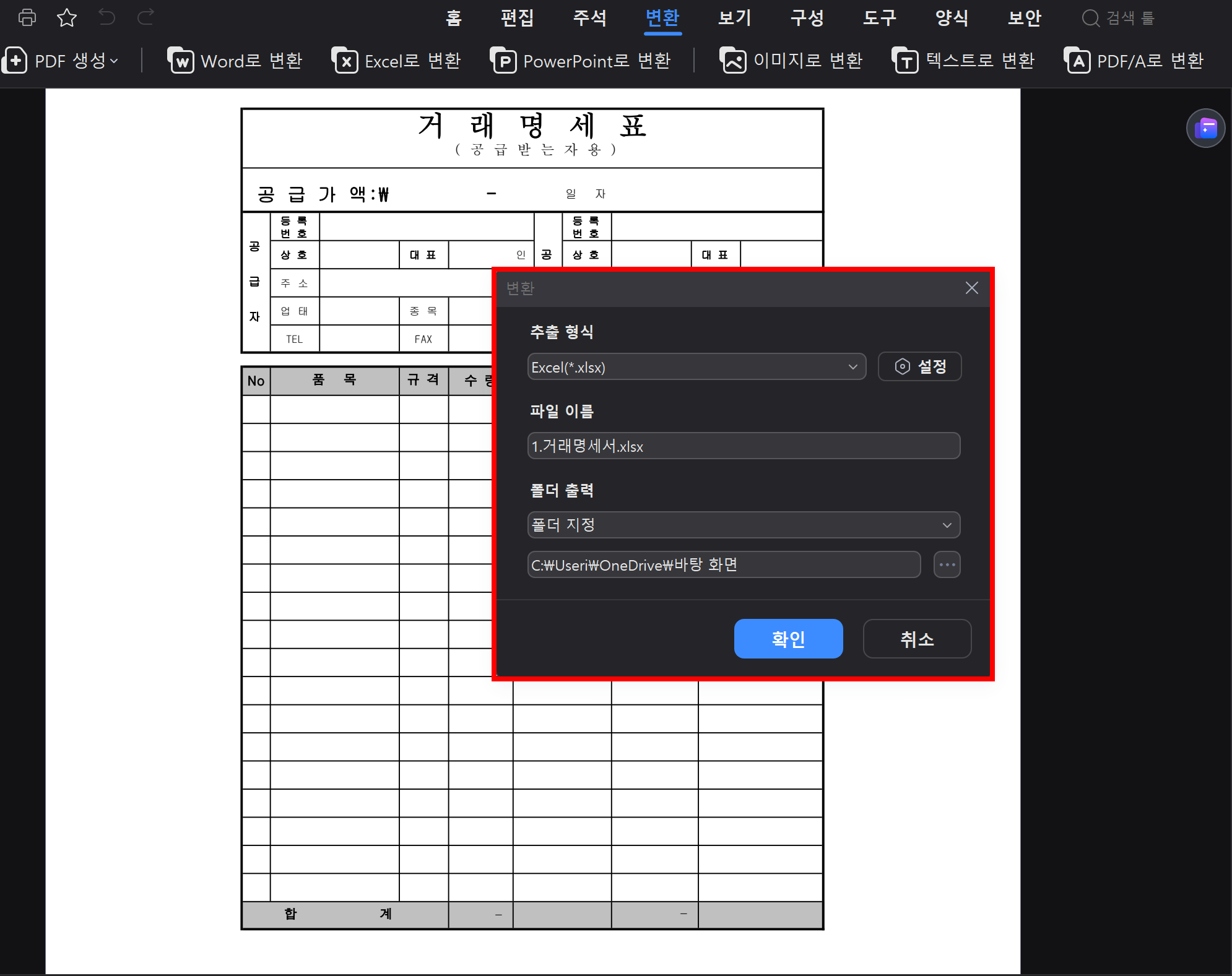Click the No column header

click(x=256, y=381)
